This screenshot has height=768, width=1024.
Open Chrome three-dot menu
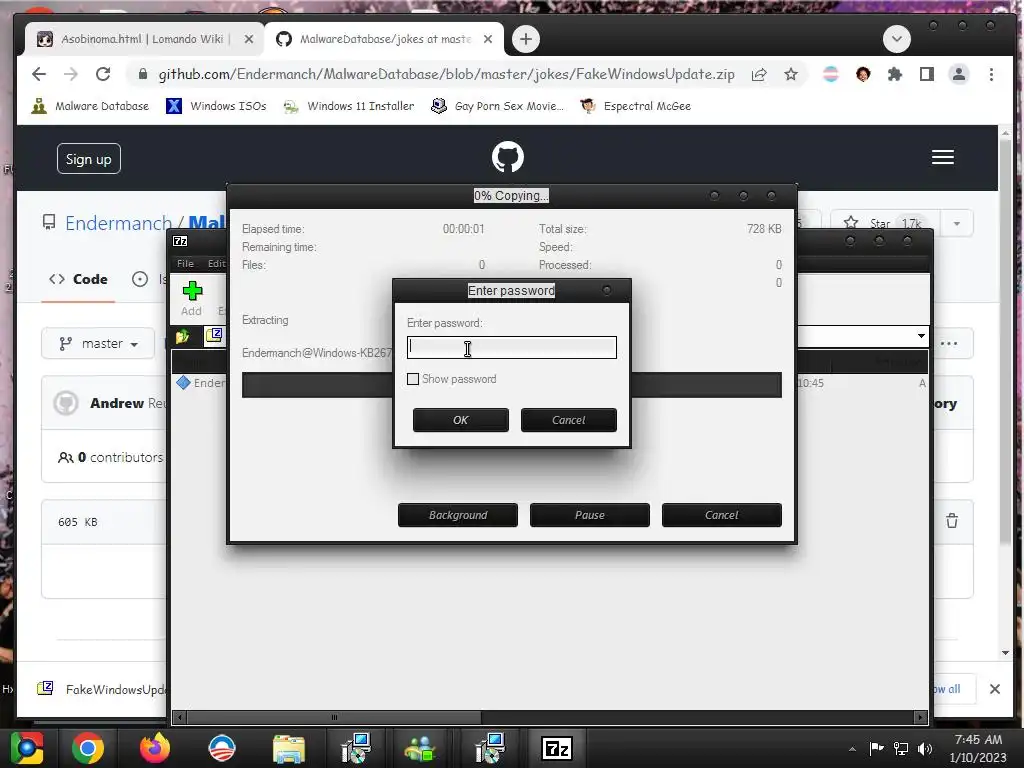(x=991, y=74)
